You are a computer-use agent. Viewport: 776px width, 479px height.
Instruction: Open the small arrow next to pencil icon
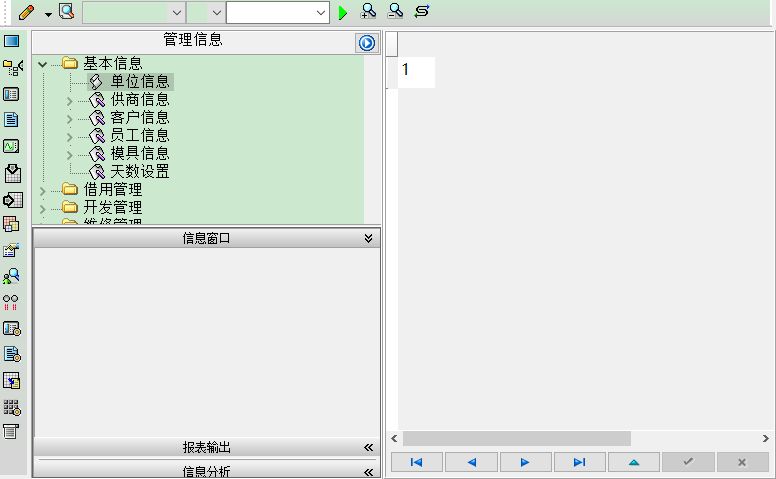point(48,14)
